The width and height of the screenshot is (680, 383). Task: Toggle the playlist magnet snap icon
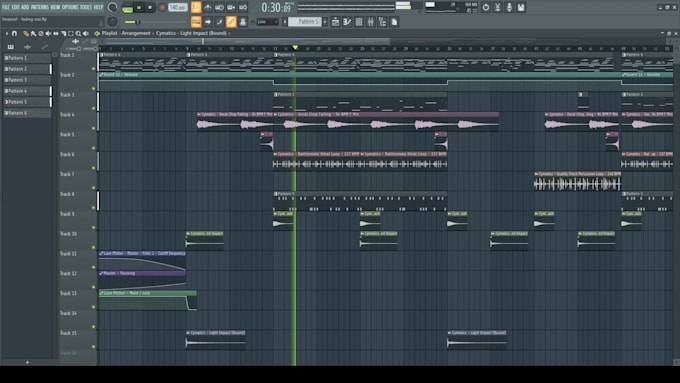(14, 33)
